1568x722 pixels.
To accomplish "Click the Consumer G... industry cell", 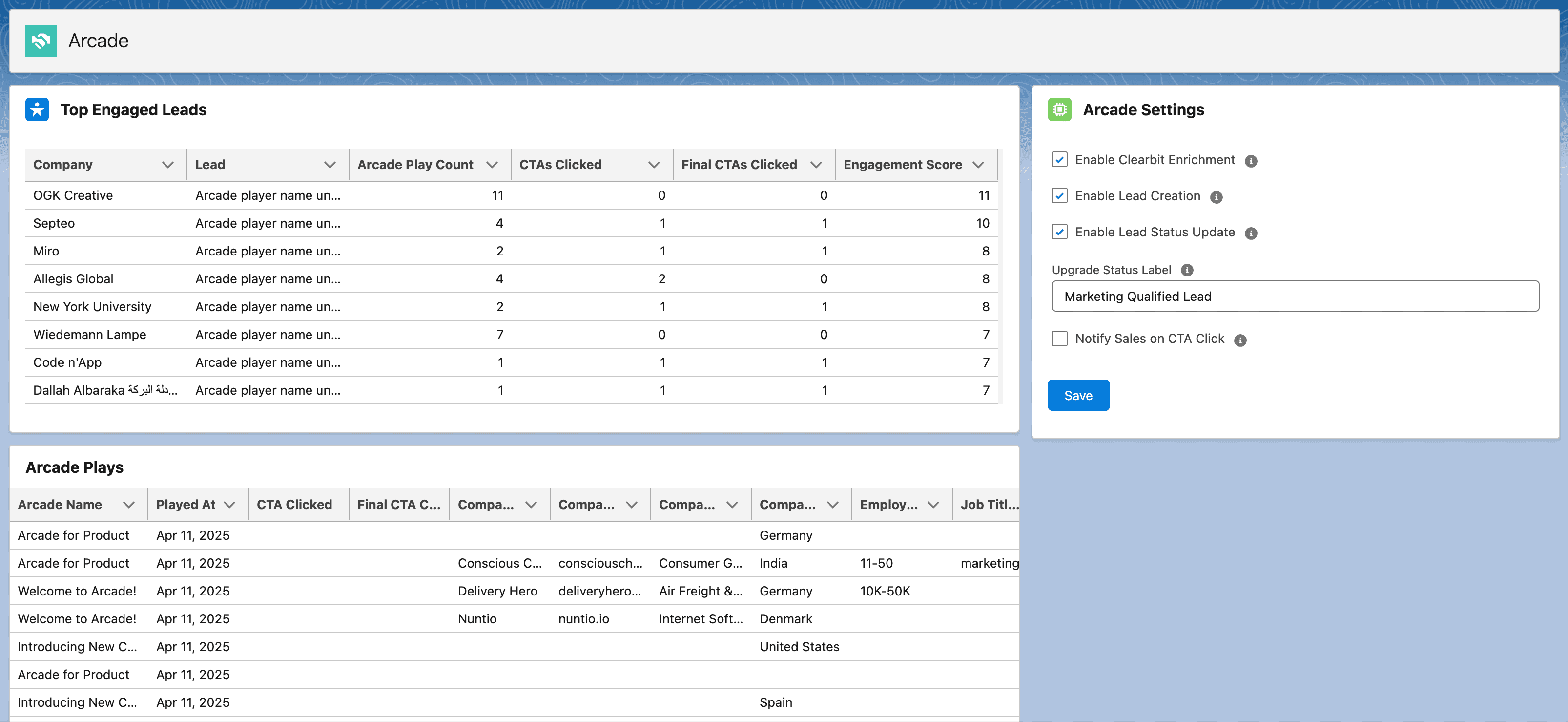I will [701, 563].
